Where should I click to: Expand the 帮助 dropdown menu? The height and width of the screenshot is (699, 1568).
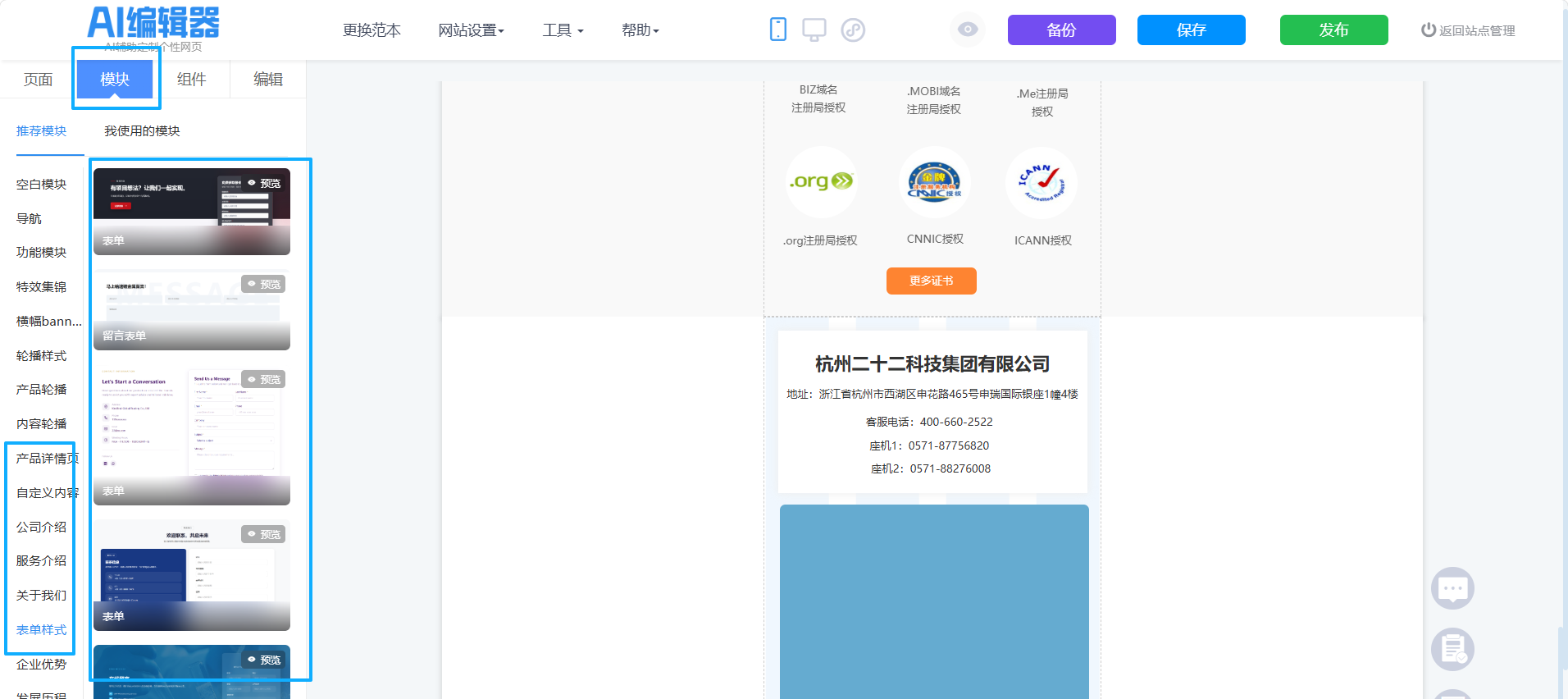click(x=640, y=30)
